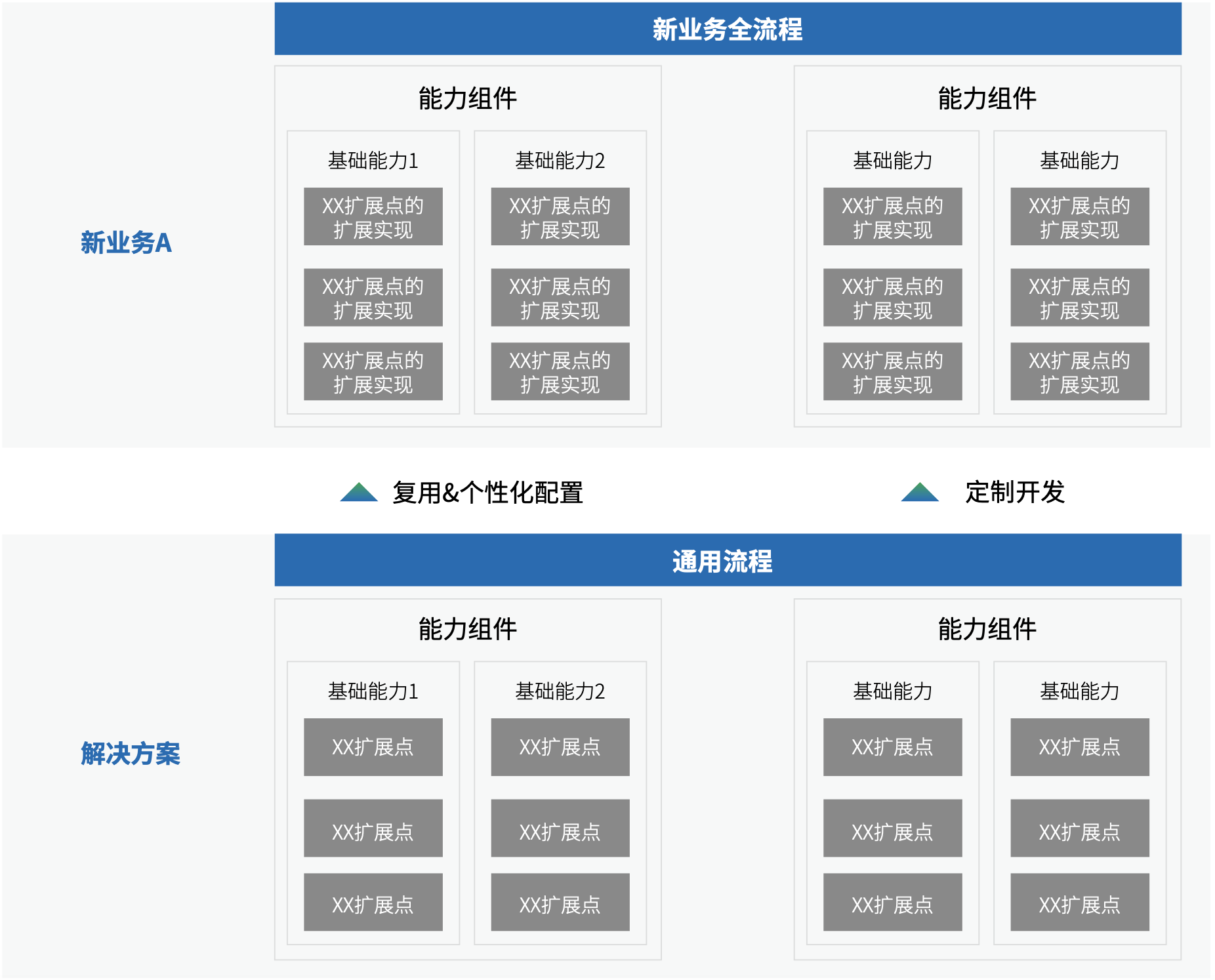
Task: Select 基础能力2 title under 新业务全流程
Action: [x=560, y=161]
